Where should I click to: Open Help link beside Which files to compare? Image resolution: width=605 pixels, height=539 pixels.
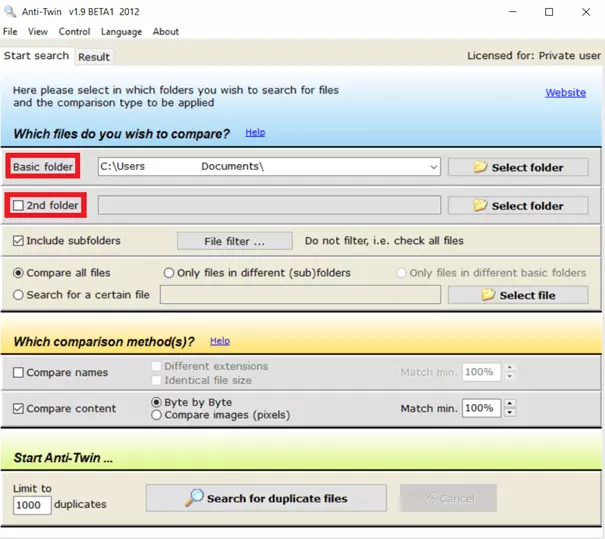[255, 132]
